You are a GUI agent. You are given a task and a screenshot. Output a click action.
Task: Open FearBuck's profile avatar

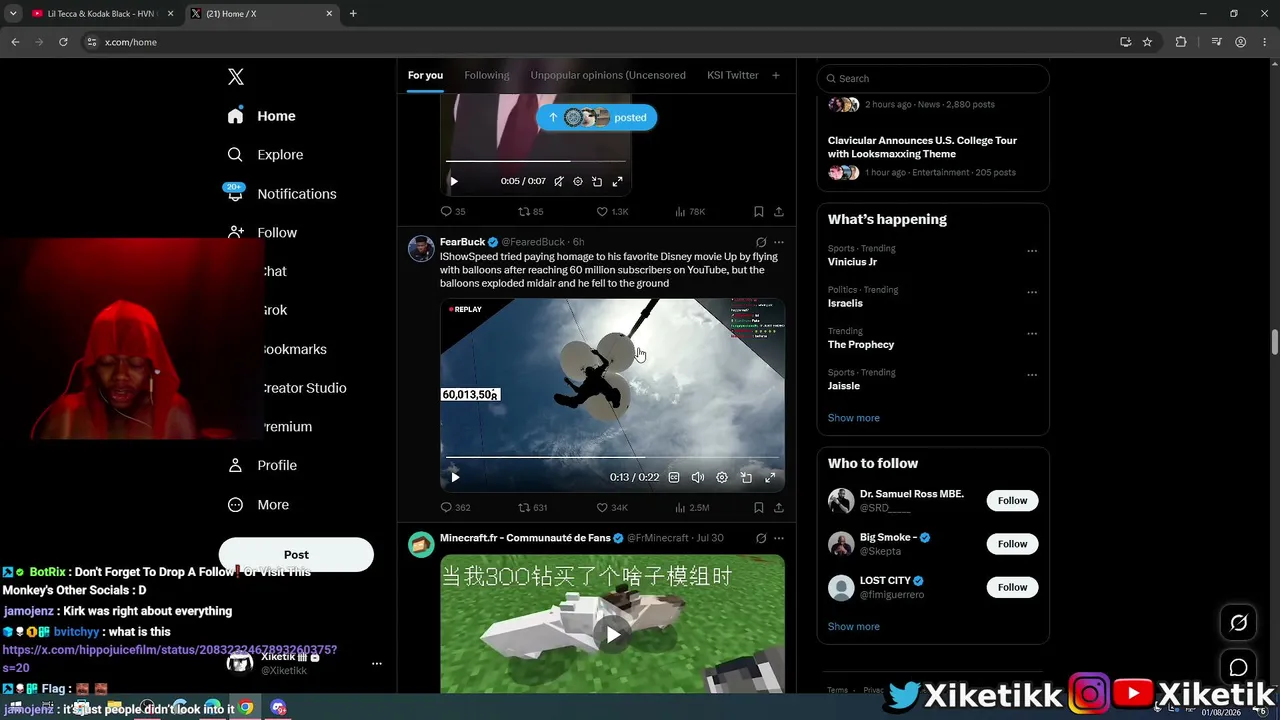421,249
